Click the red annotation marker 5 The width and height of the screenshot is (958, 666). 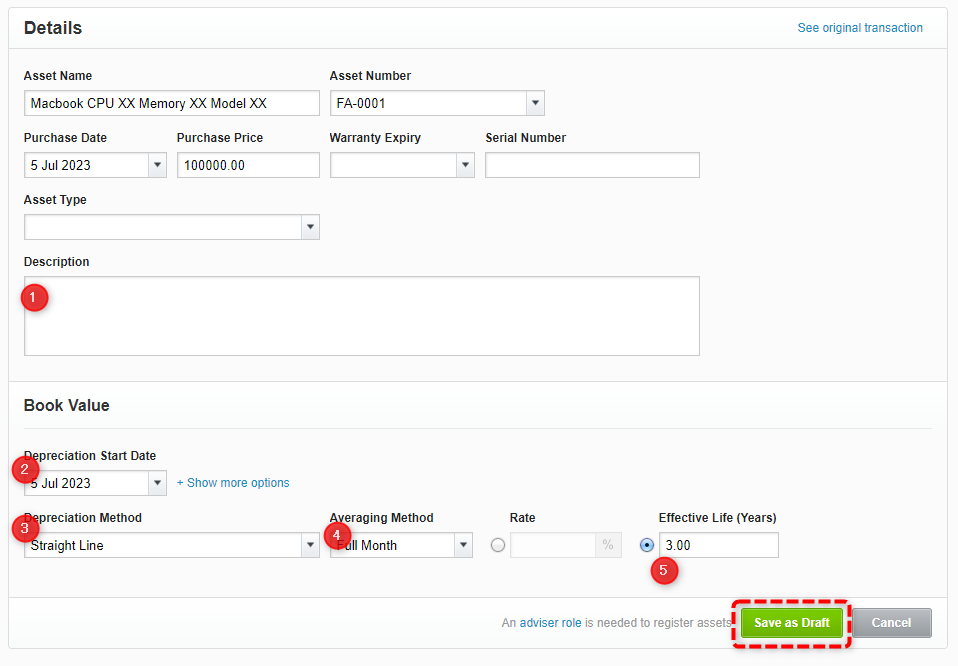tap(664, 571)
